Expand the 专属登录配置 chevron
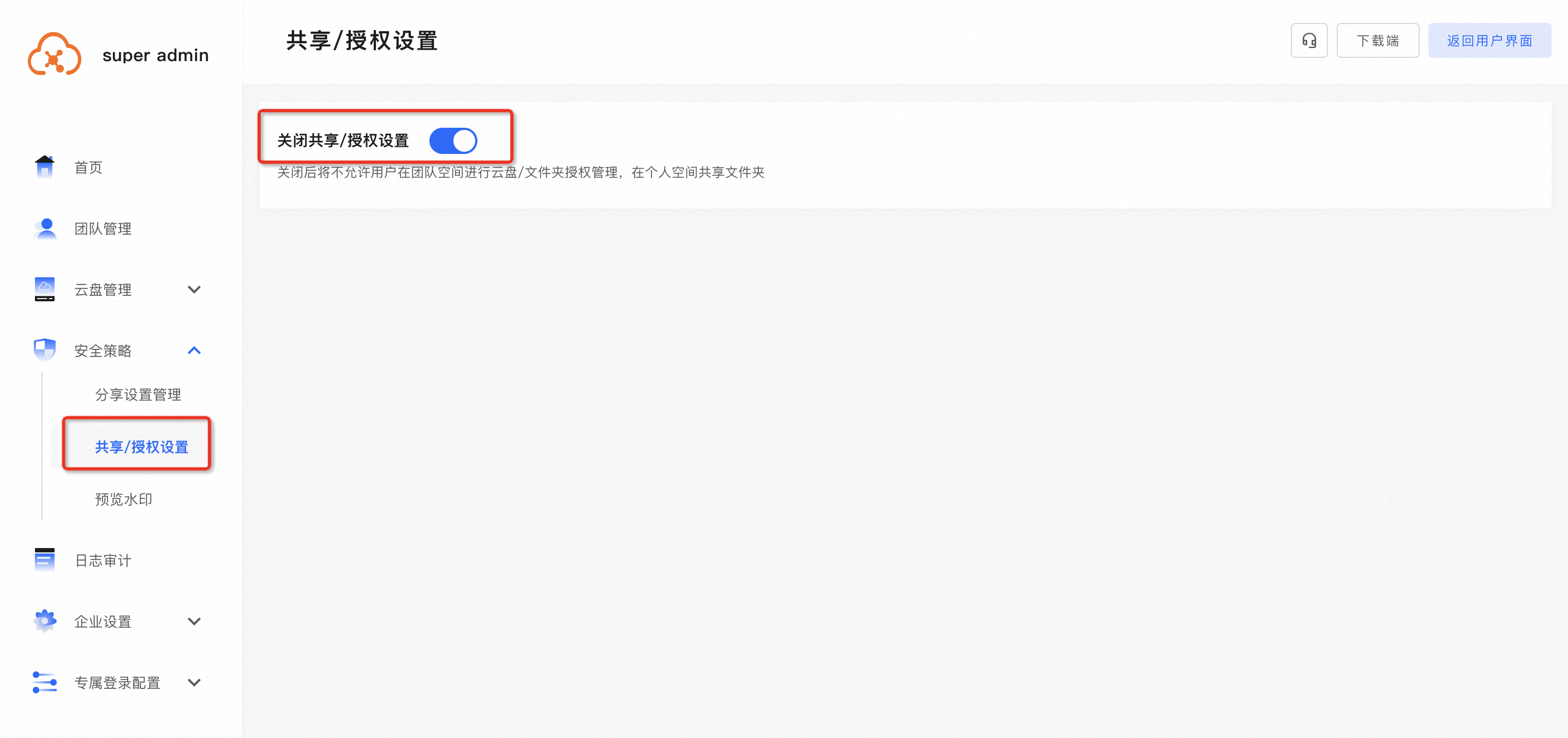Screen dimensions: 1568x738 click(194, 682)
